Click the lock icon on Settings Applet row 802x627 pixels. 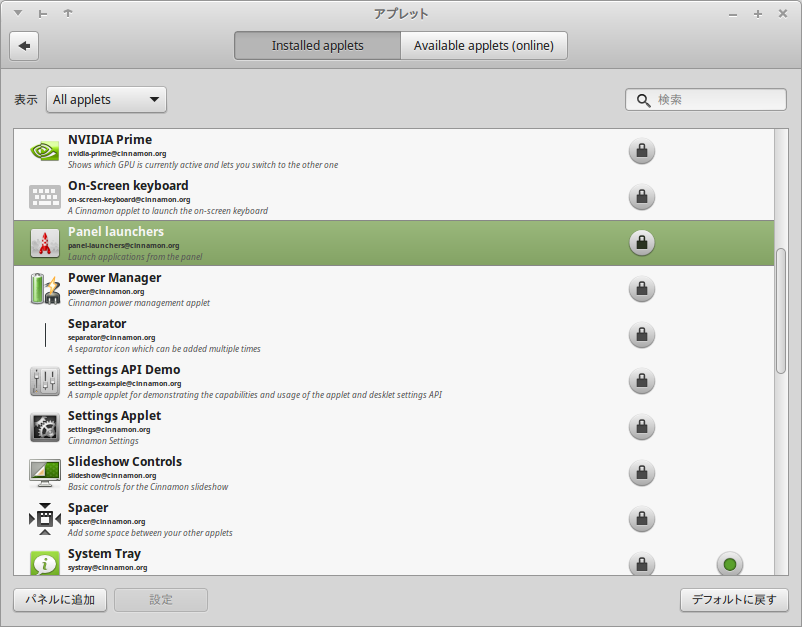642,427
